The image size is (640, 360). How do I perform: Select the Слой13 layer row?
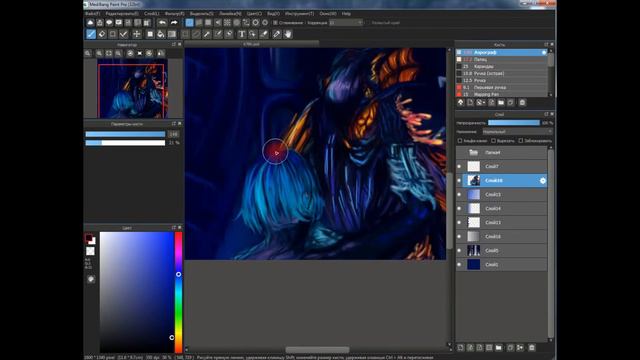click(x=501, y=222)
